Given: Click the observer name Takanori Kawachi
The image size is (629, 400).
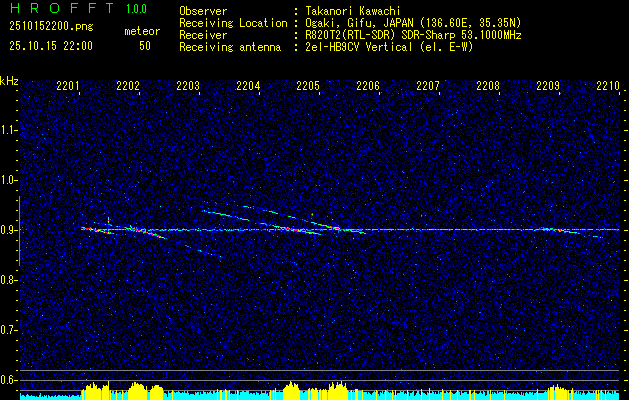Looking at the screenshot, I should coord(353,11).
